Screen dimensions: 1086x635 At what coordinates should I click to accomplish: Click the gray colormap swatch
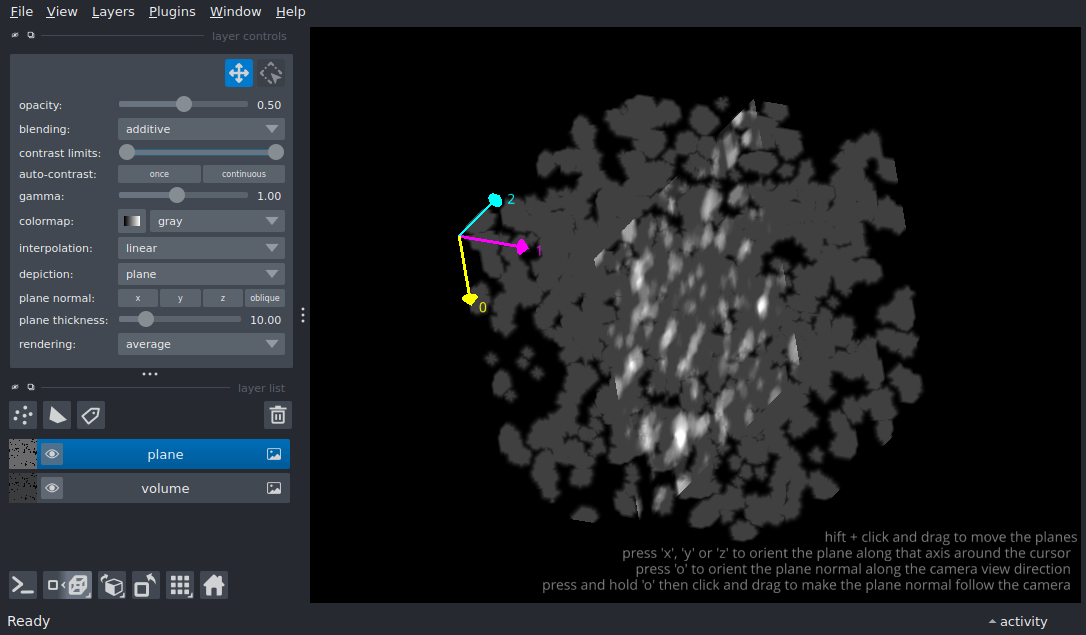tap(132, 221)
